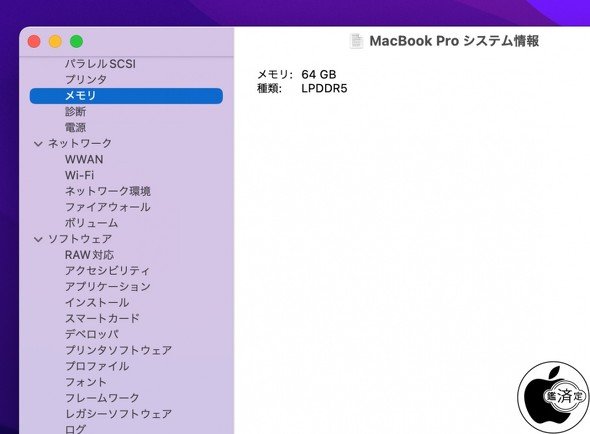Click the green zoom window button
The image size is (590, 434).
click(76, 41)
